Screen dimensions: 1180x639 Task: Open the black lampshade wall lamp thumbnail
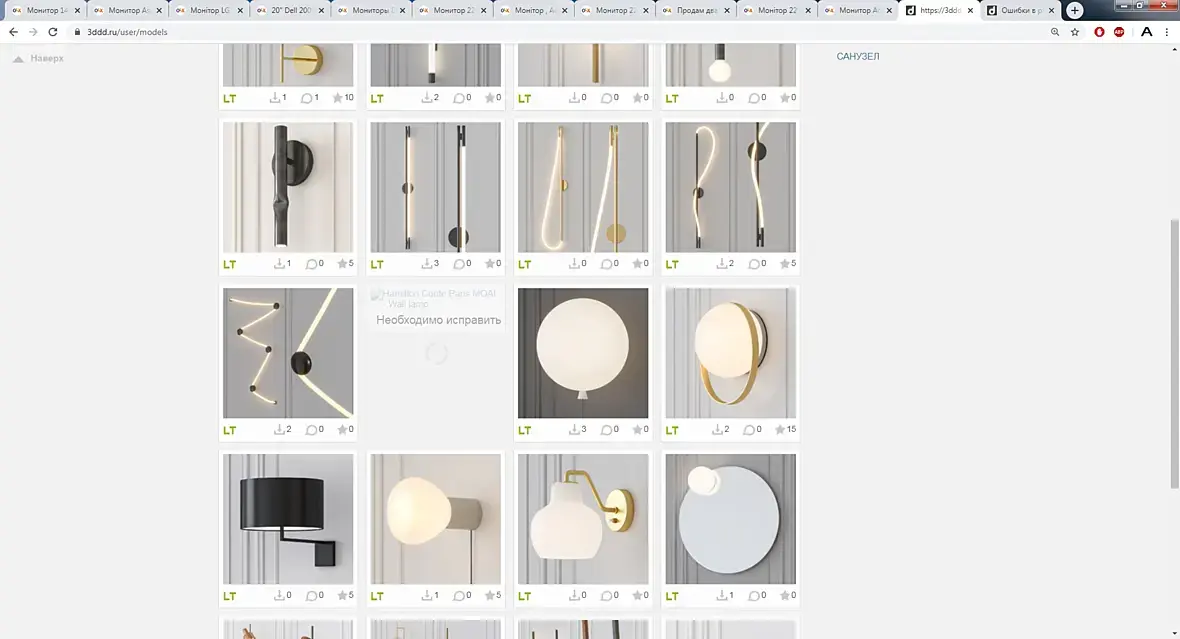[287, 519]
